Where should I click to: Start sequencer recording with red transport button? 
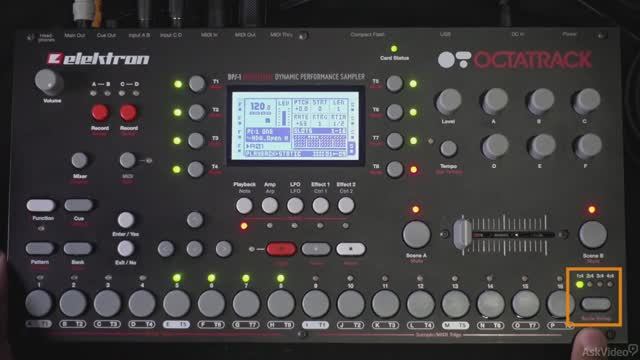point(281,249)
